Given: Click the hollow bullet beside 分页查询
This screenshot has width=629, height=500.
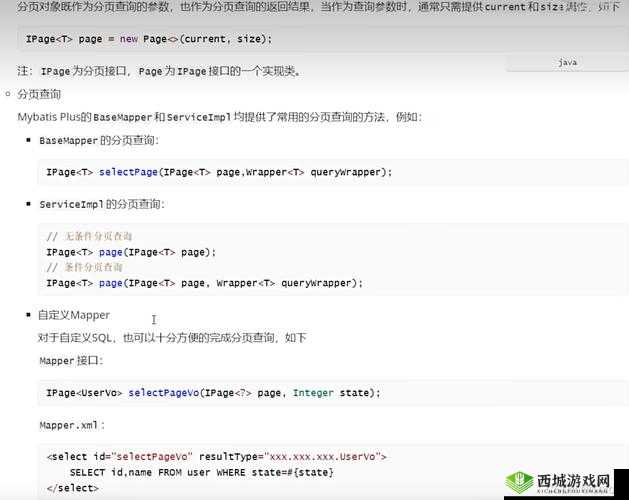Looking at the screenshot, I should coord(8,94).
